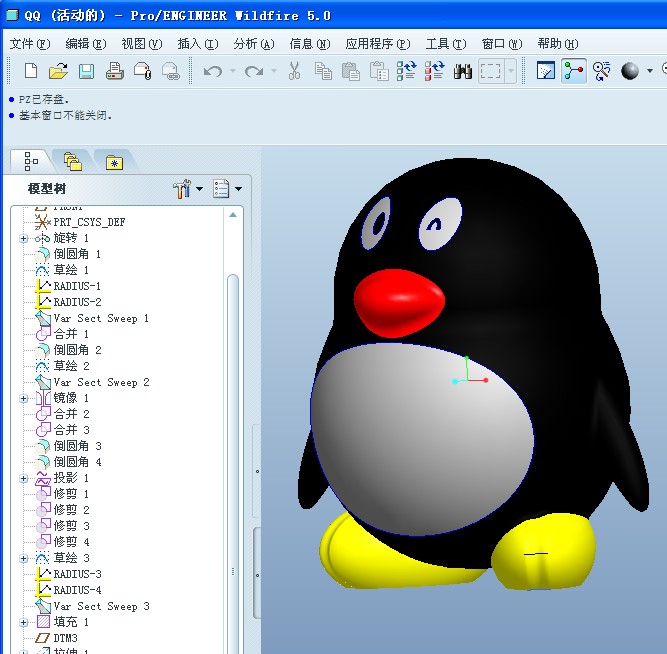The width and height of the screenshot is (667, 654).
Task: Click the orient mode icon
Action: coord(601,71)
